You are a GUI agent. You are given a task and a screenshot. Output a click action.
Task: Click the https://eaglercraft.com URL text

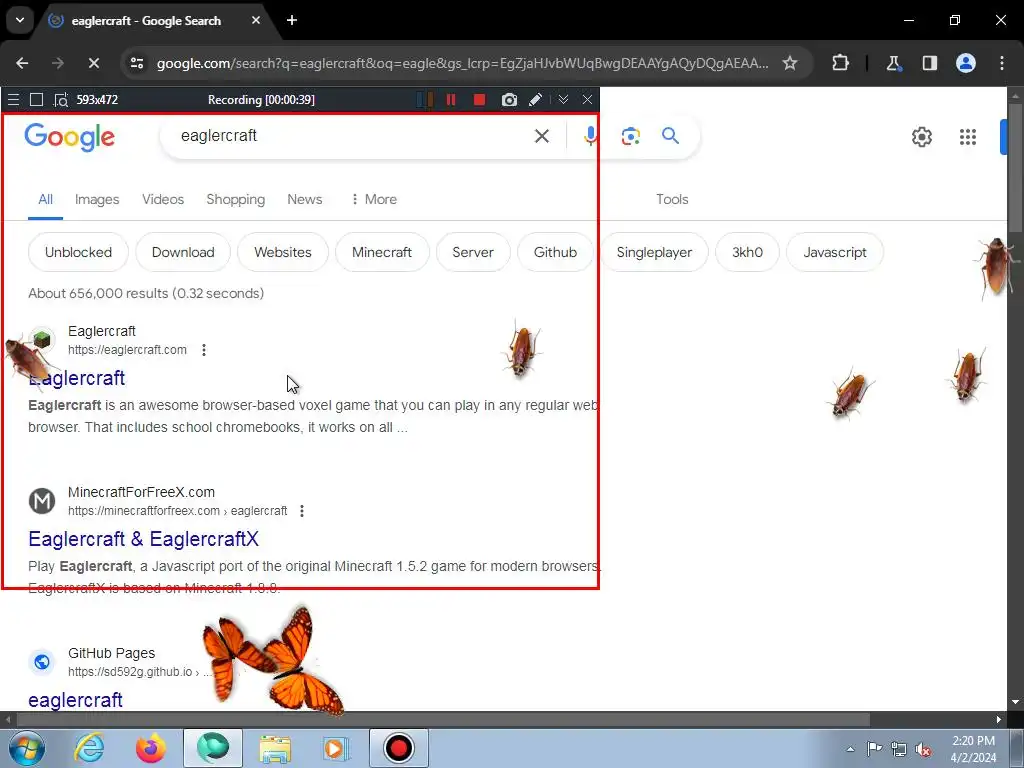click(127, 350)
